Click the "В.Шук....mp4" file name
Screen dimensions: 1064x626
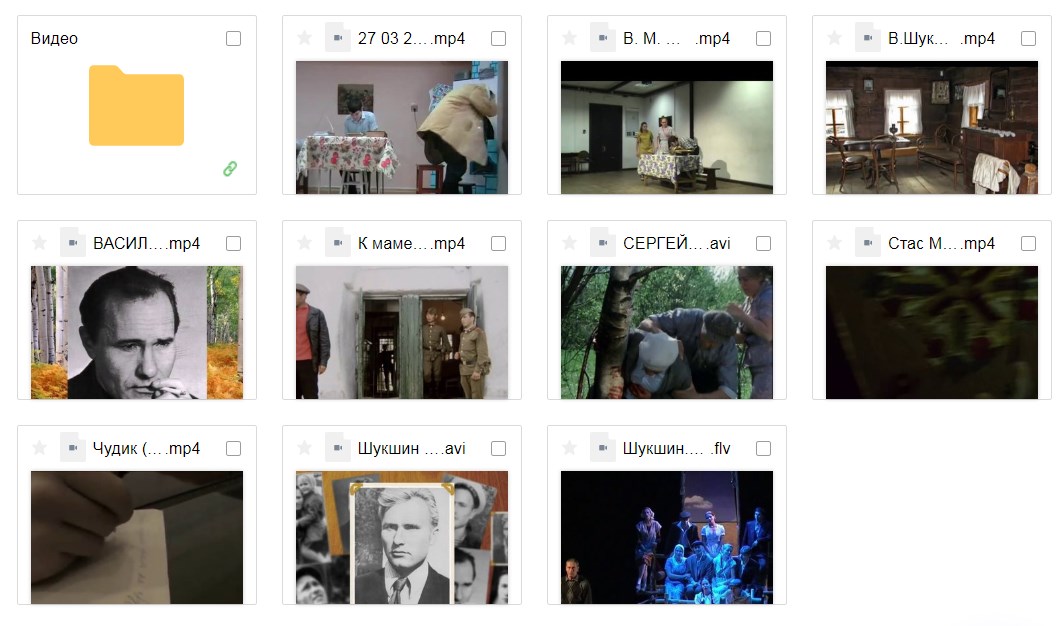pos(941,39)
